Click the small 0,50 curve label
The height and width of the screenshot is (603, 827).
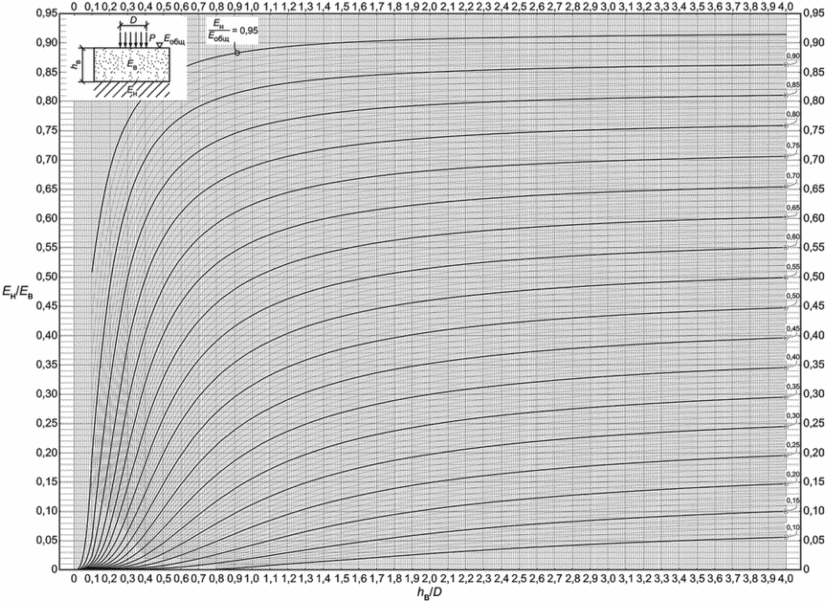pyautogui.click(x=793, y=296)
